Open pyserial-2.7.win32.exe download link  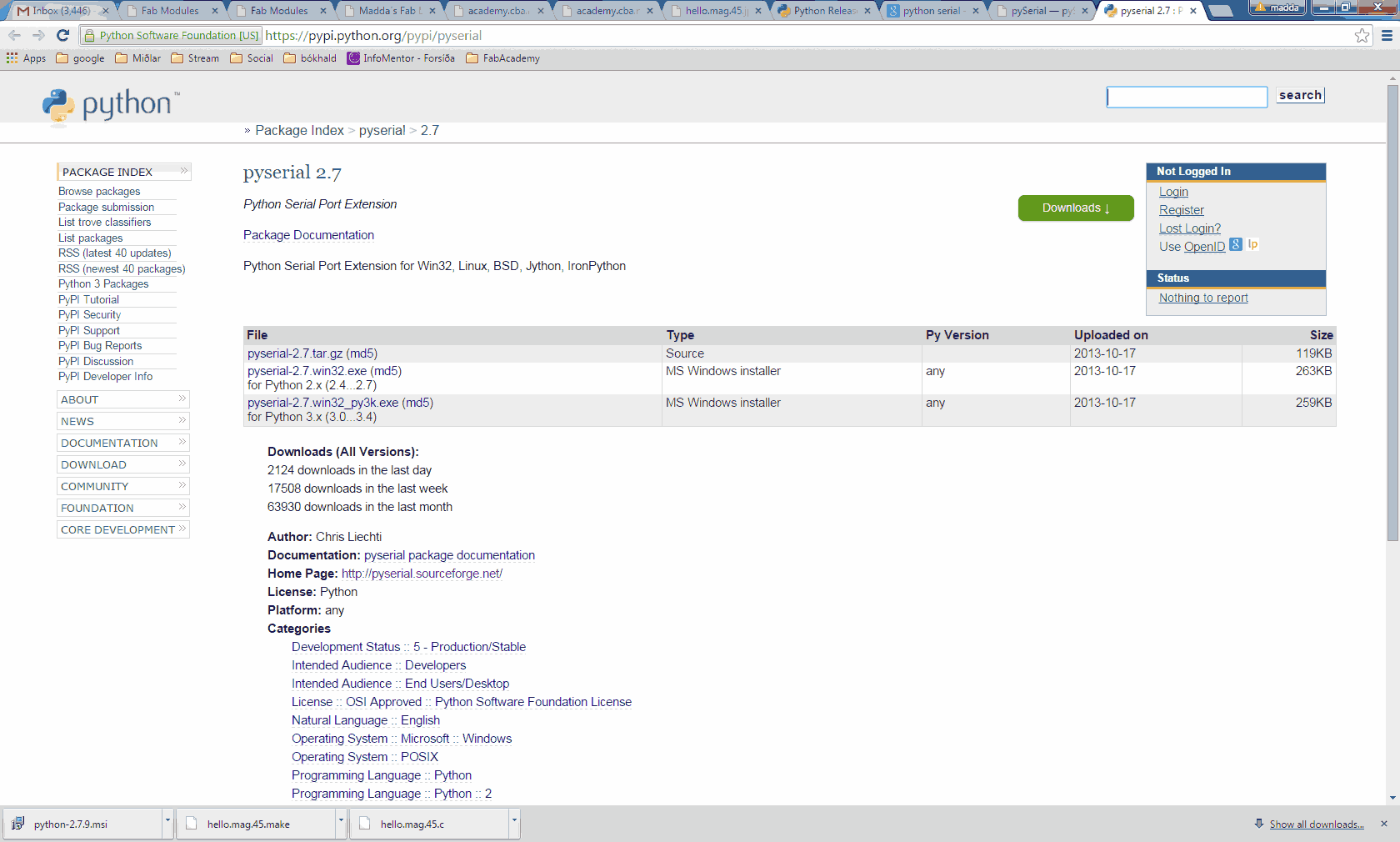coord(307,371)
